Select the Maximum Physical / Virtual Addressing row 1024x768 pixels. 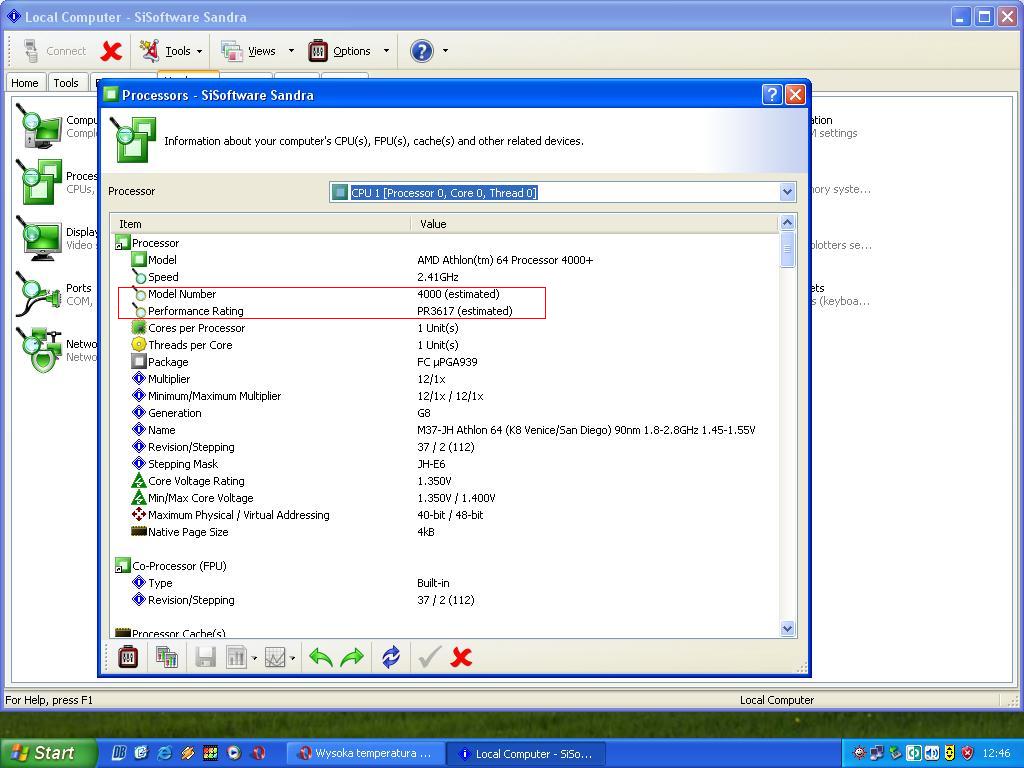point(444,515)
